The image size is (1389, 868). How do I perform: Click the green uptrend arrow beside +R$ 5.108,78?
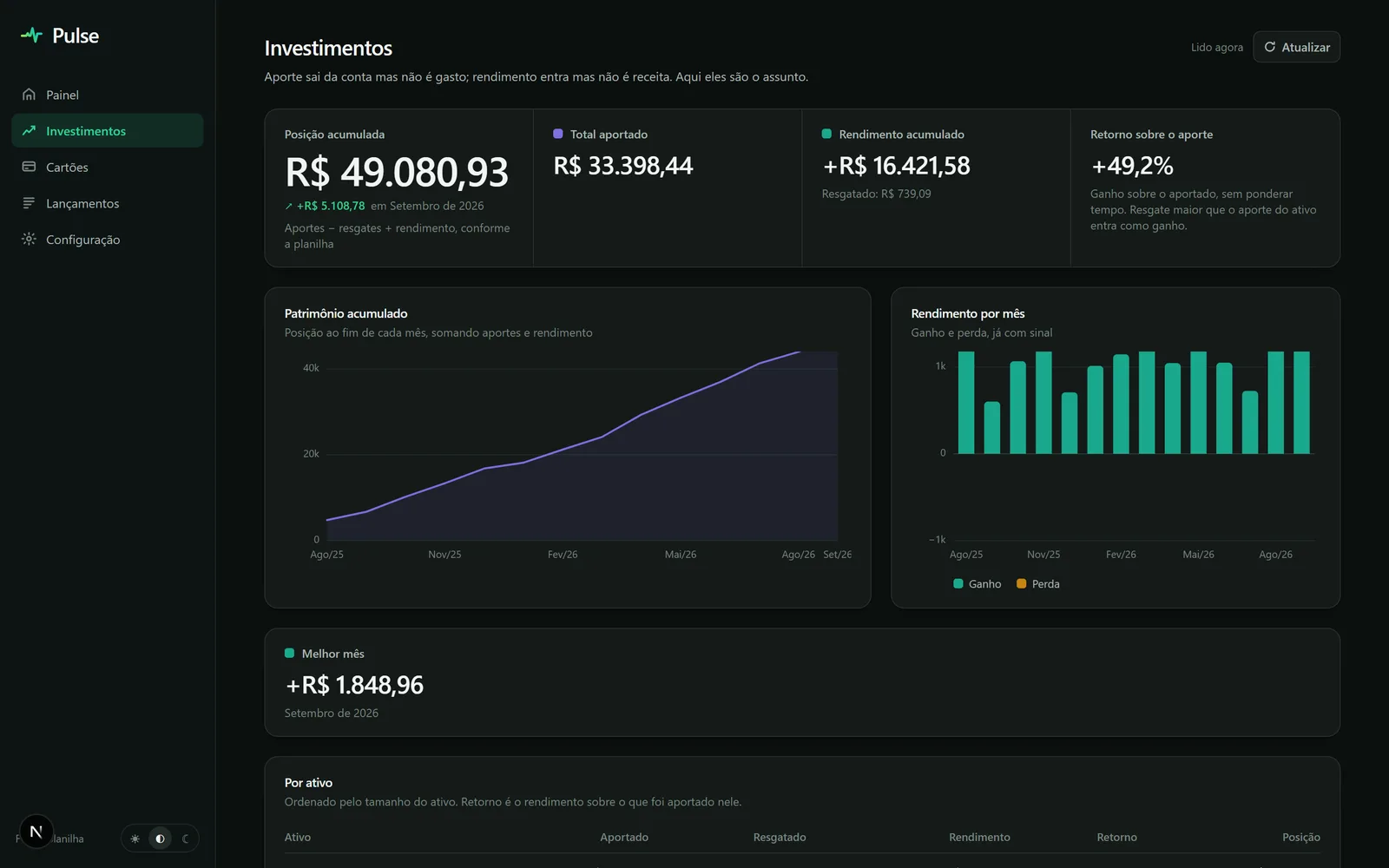point(289,207)
